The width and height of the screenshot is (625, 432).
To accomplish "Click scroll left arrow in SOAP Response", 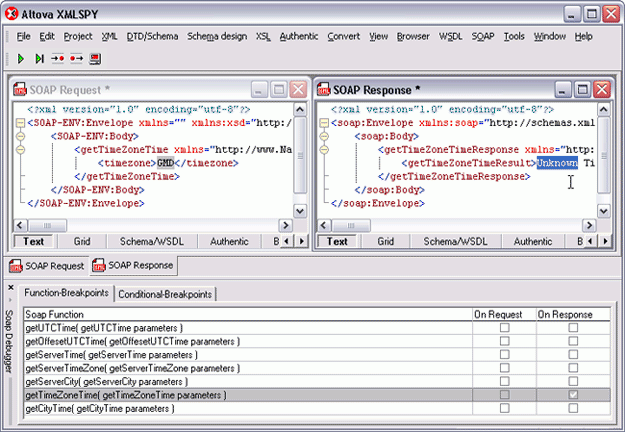I will click(324, 226).
